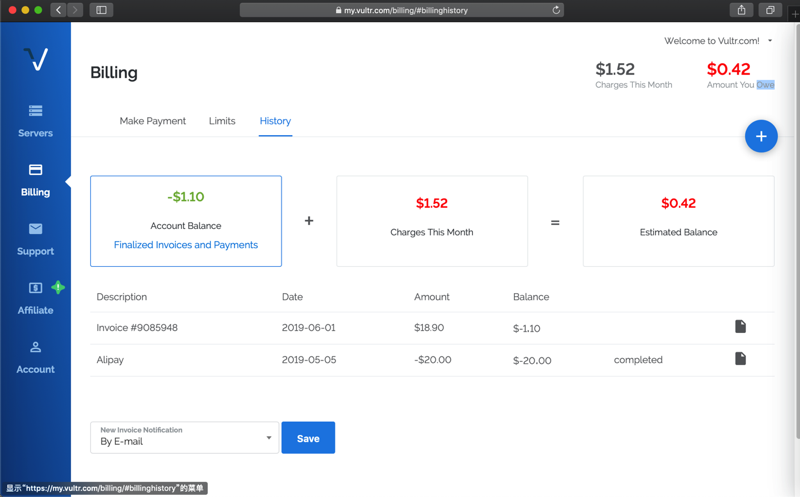Click the Safari back navigation arrow
Viewport: 800px width, 497px height.
(59, 10)
